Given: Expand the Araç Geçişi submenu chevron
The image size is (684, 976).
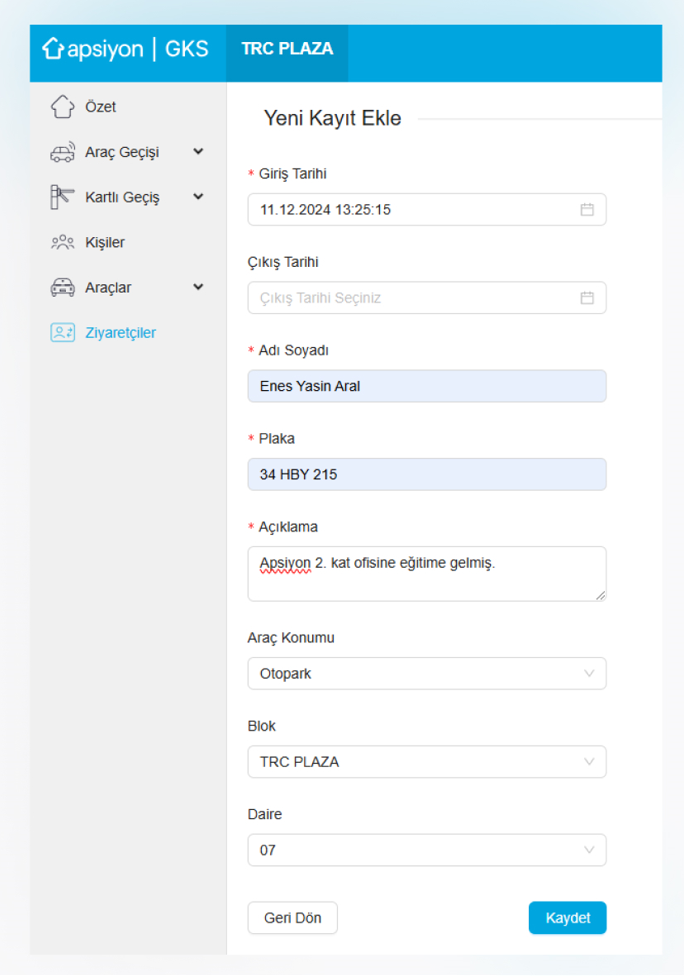Looking at the screenshot, I should pyautogui.click(x=198, y=151).
